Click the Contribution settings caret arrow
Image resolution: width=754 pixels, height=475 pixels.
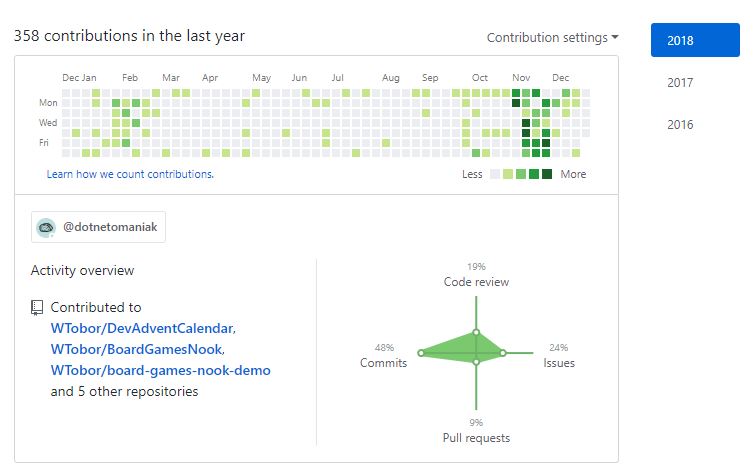615,37
